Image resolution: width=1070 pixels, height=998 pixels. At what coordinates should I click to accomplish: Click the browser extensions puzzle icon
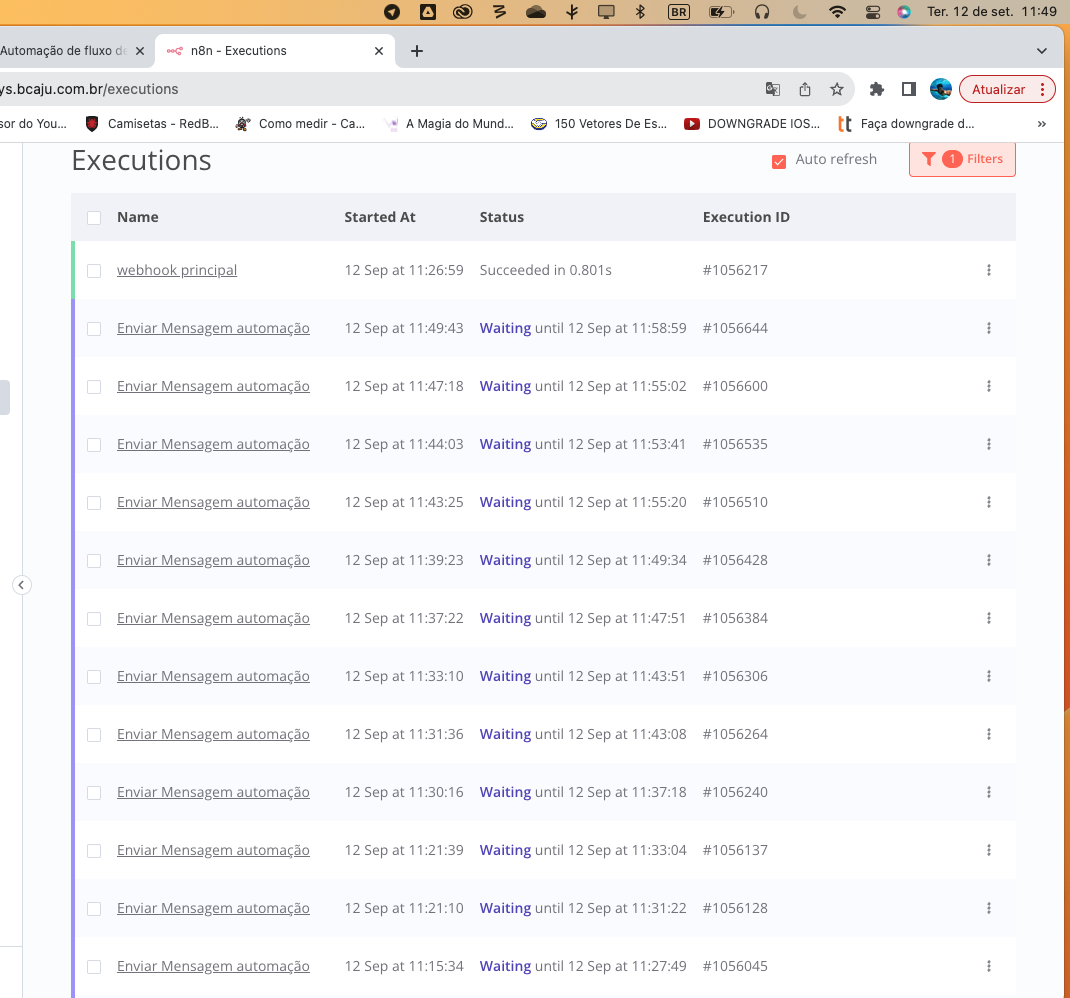[877, 89]
